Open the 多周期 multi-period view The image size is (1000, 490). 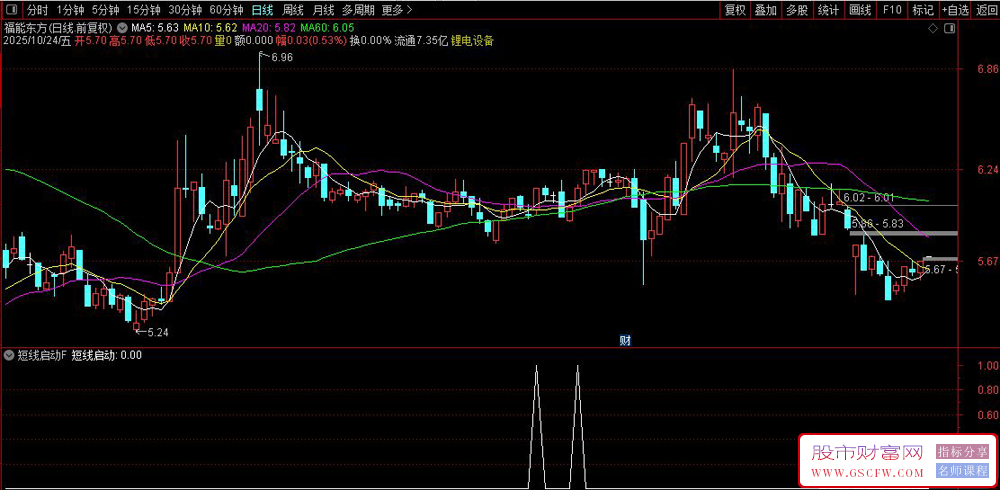(x=358, y=10)
